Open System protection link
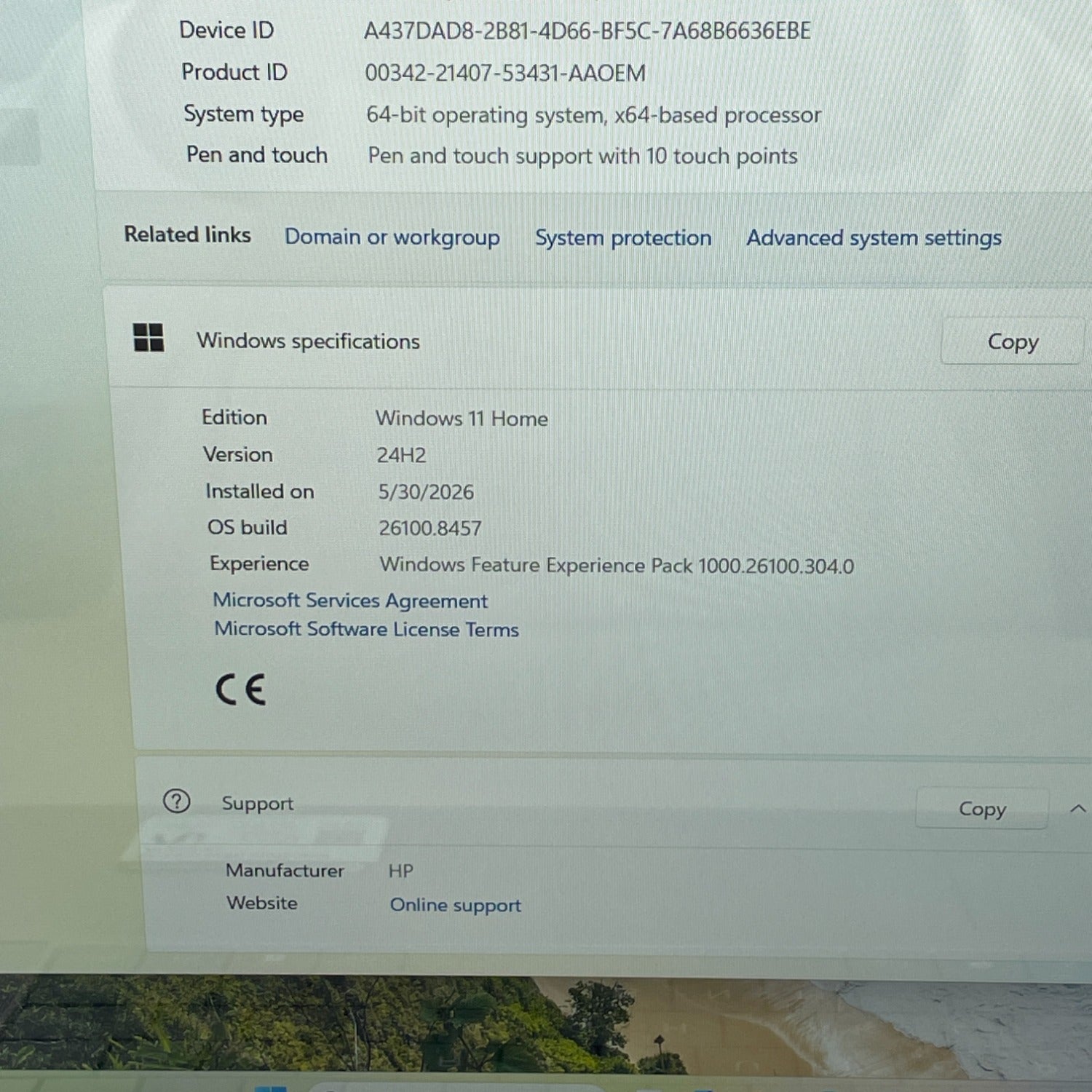The width and height of the screenshot is (1092, 1092). click(x=623, y=238)
